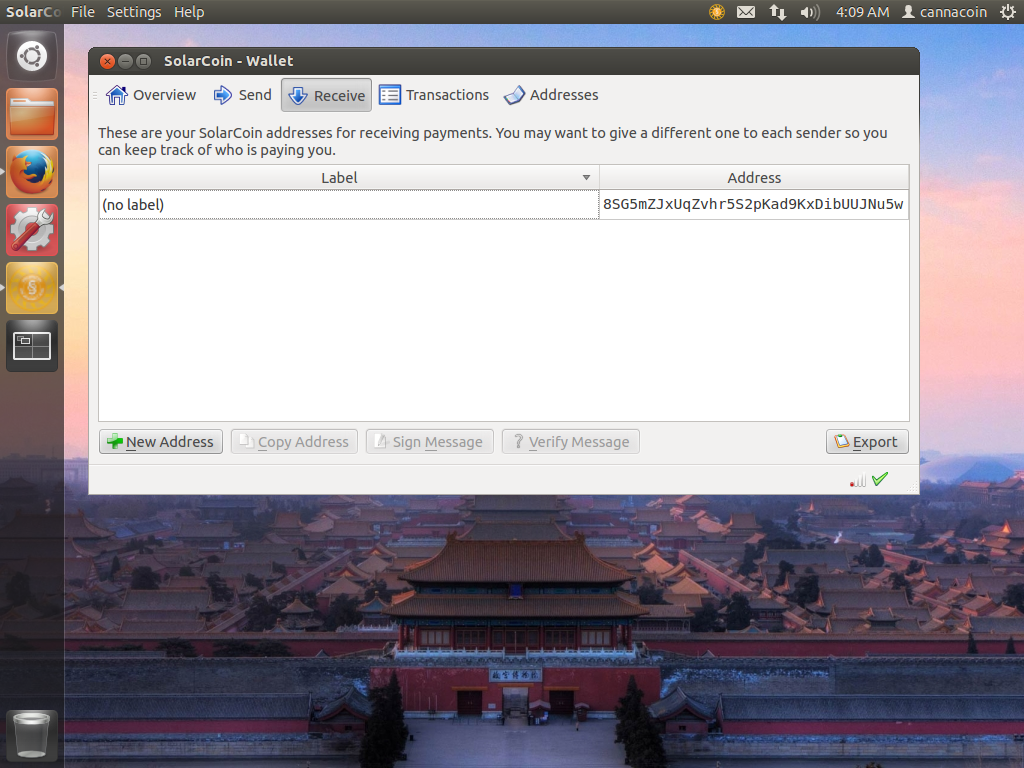Click the Address column header
The width and height of the screenshot is (1024, 768).
(754, 178)
